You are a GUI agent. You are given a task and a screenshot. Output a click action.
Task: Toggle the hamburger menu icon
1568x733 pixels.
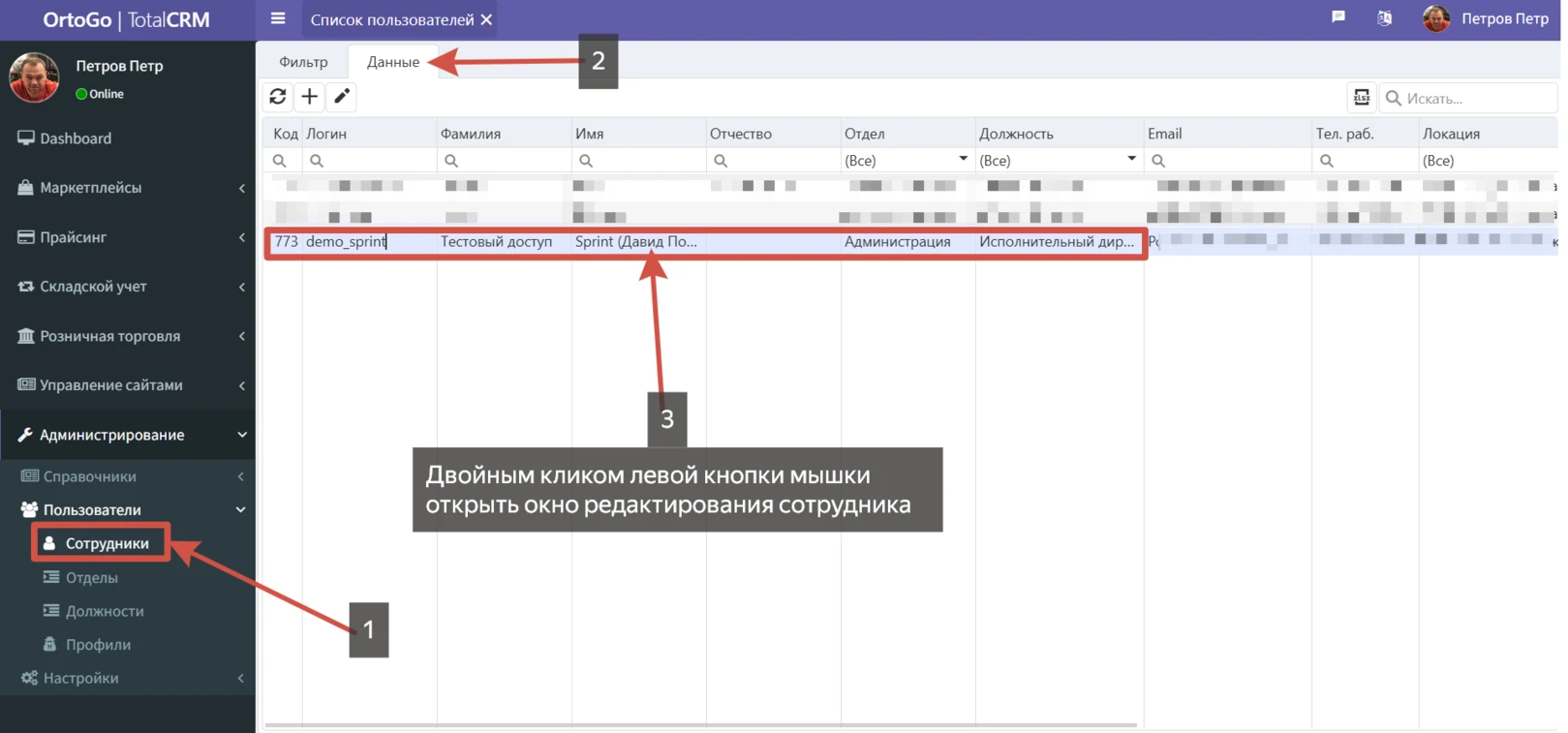[x=278, y=18]
